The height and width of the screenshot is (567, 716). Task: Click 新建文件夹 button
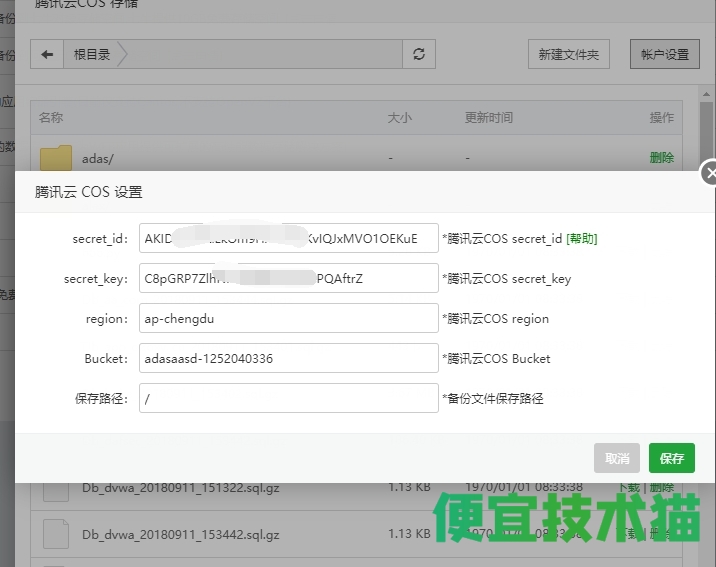[x=569, y=54]
